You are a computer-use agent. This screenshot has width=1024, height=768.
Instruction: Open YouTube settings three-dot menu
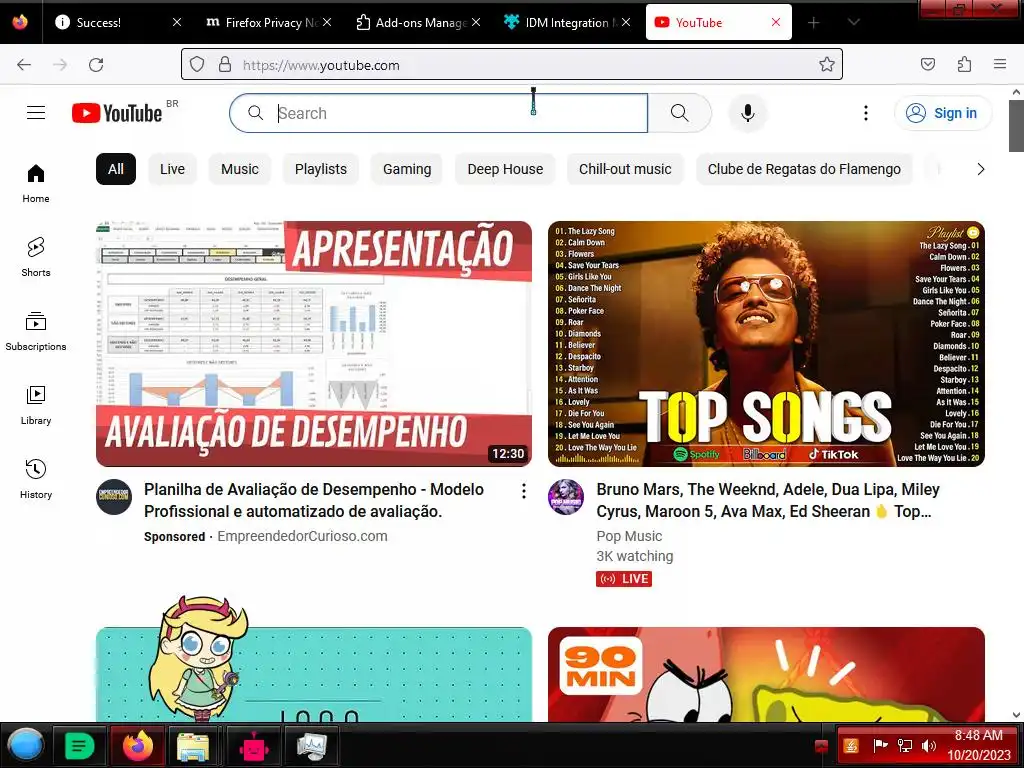[x=865, y=113]
